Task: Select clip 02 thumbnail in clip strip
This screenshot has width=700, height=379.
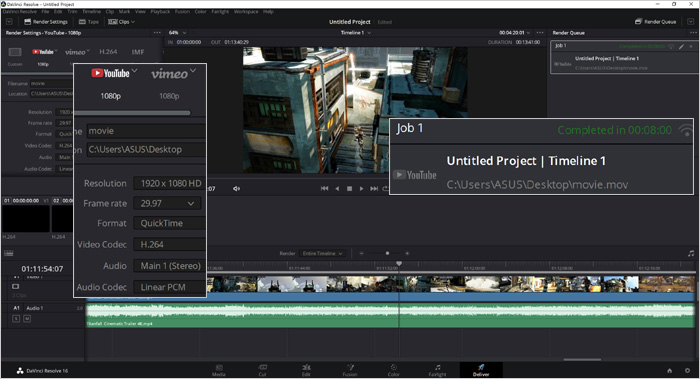Action: pos(62,218)
